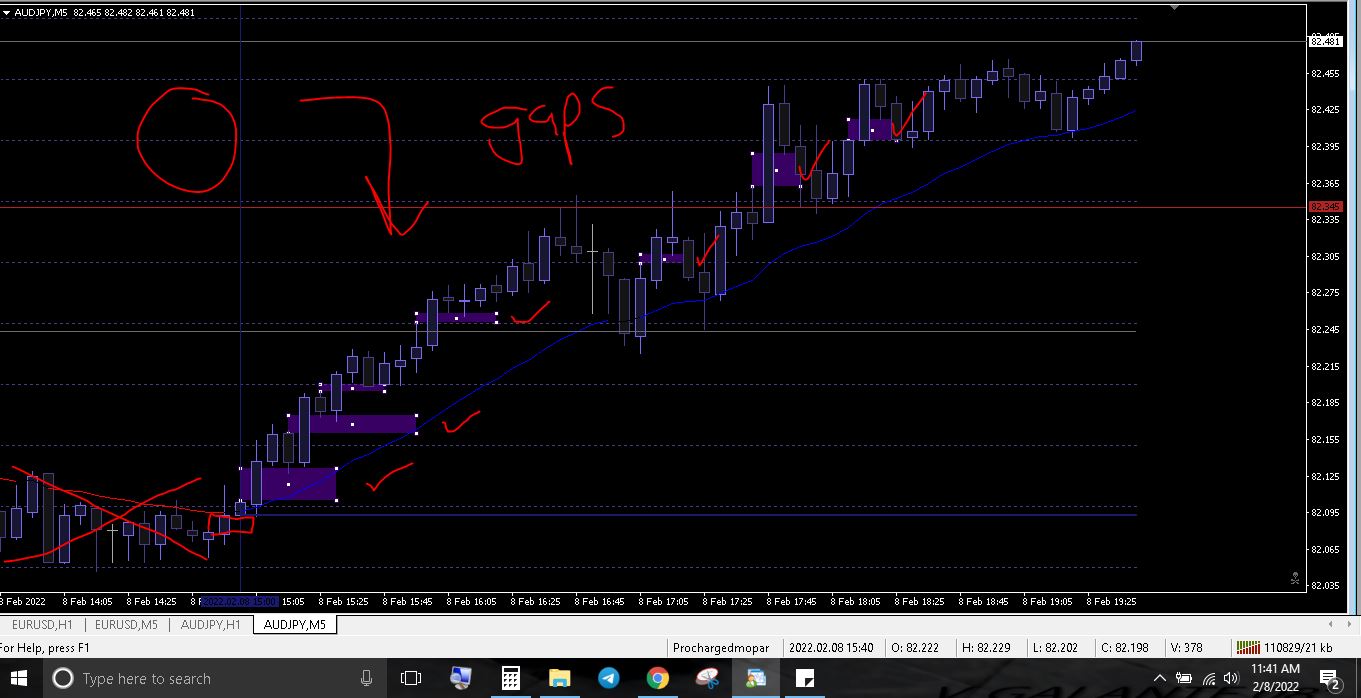The width and height of the screenshot is (1361, 698).
Task: Click the 82.455 price scale label
Action: point(1324,74)
